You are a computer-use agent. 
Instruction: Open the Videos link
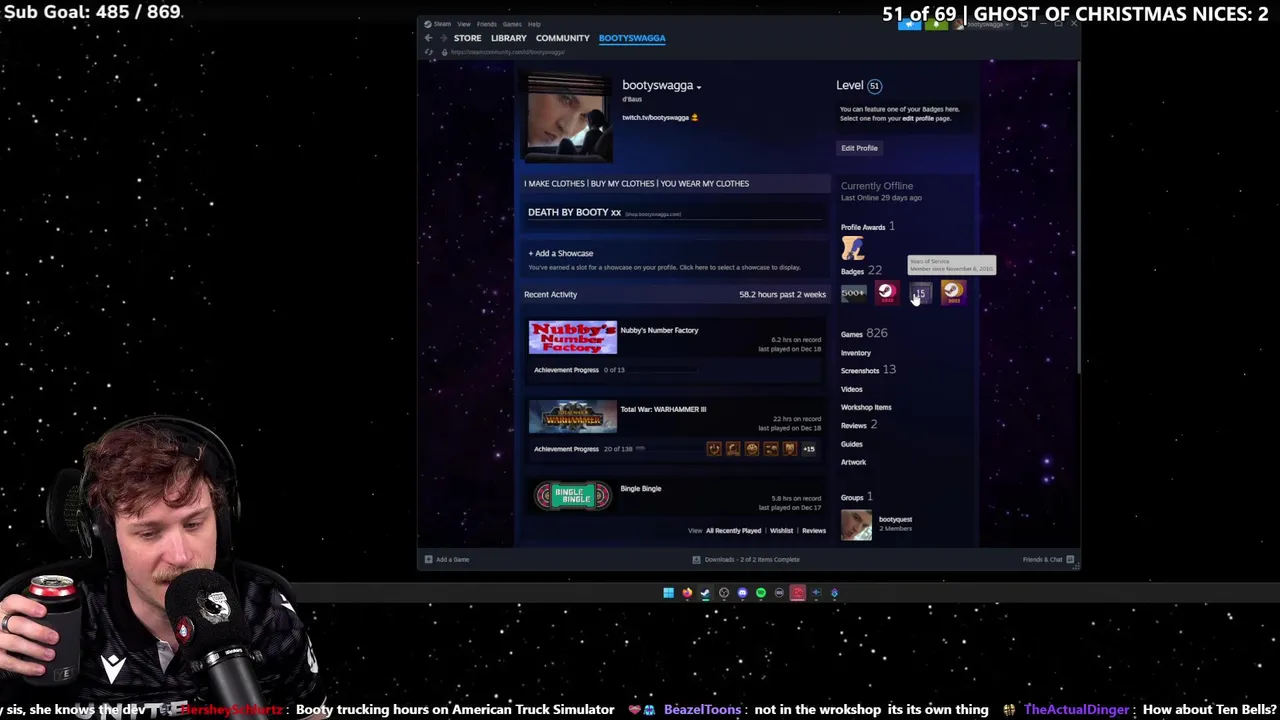(852, 389)
